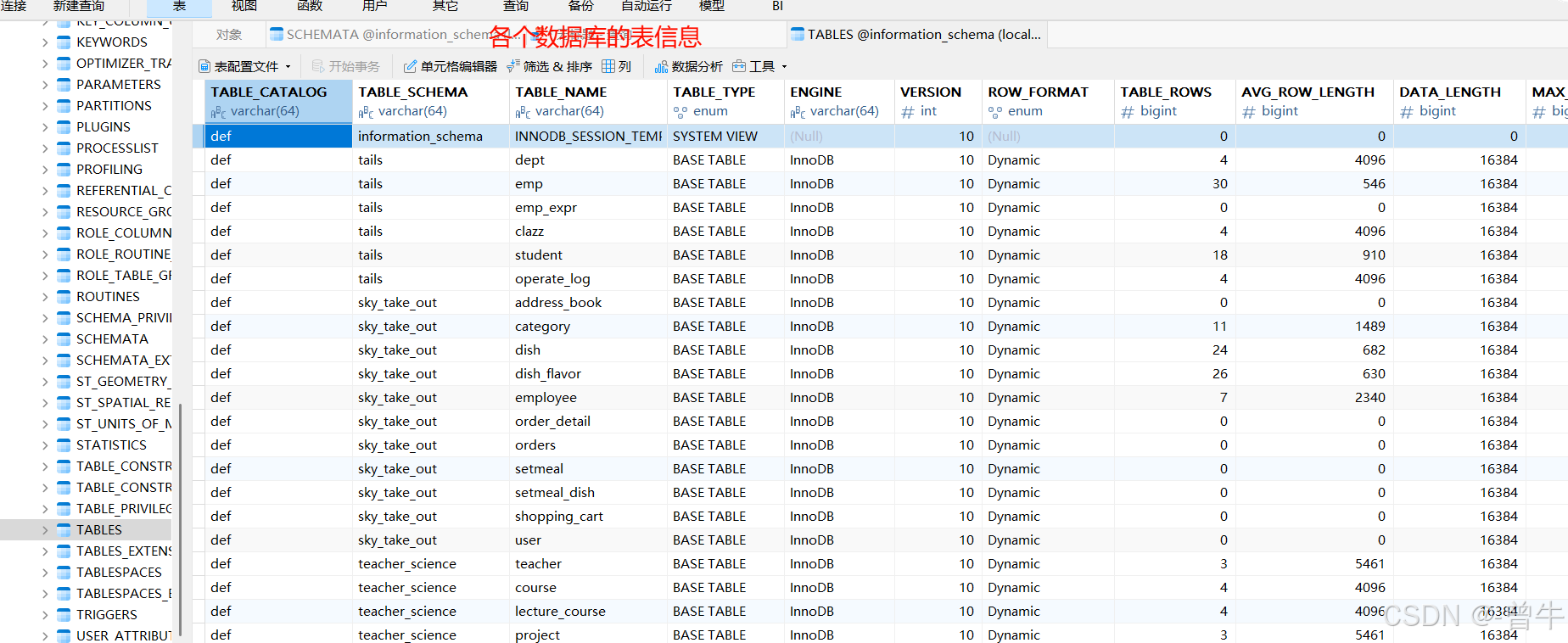Click the ROUTINES table icon
The image size is (1568, 643).
[x=64, y=297]
